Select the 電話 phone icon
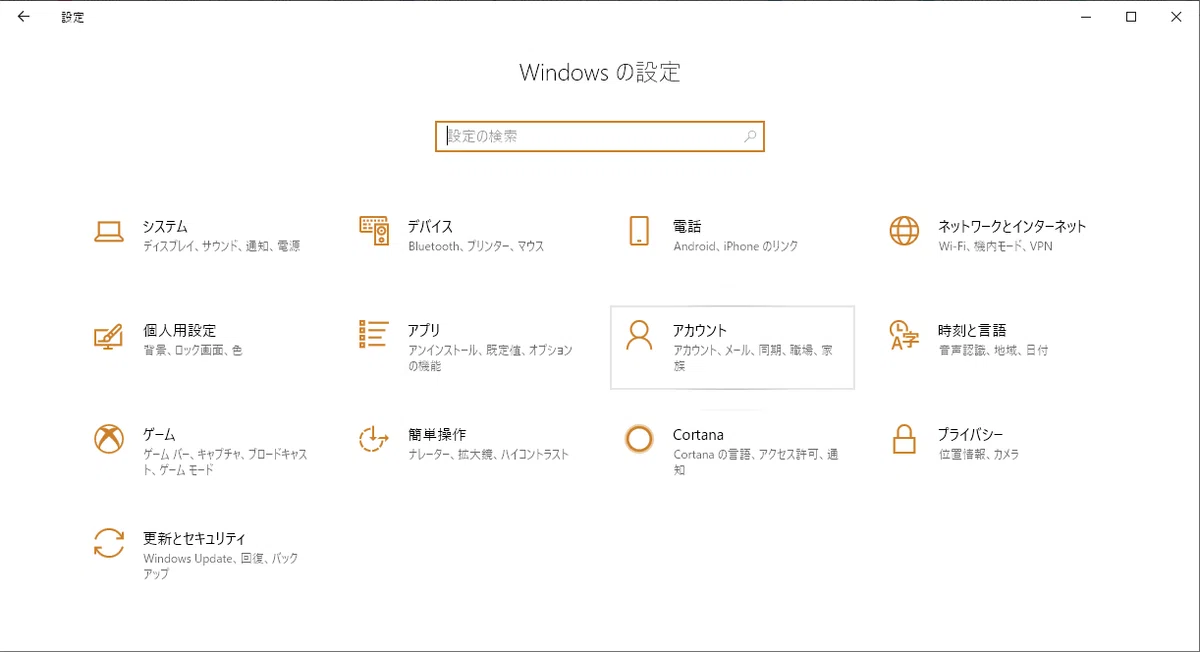The width and height of the screenshot is (1200, 652). [x=639, y=231]
